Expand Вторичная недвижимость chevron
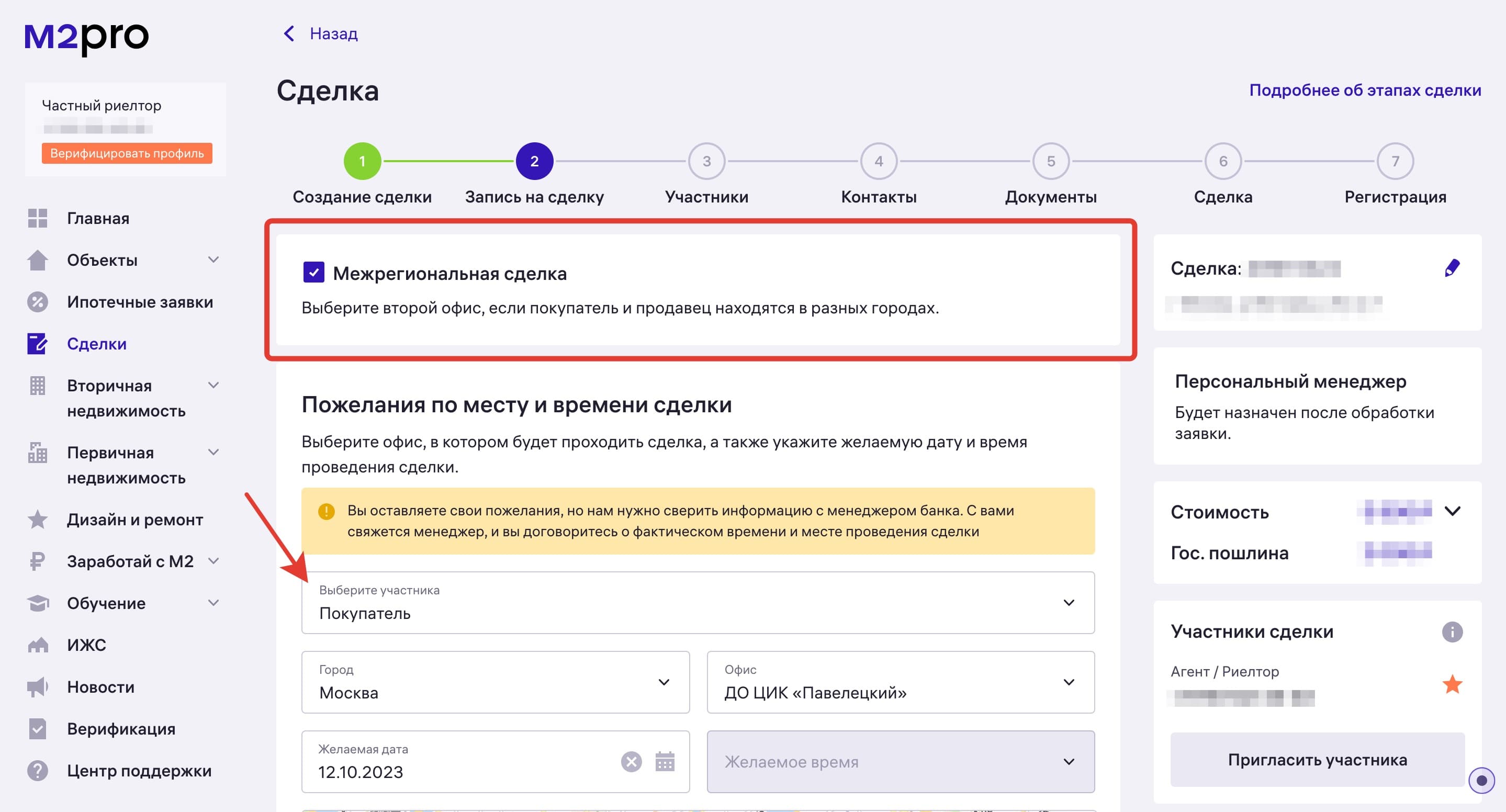This screenshot has width=1506, height=812. (214, 385)
